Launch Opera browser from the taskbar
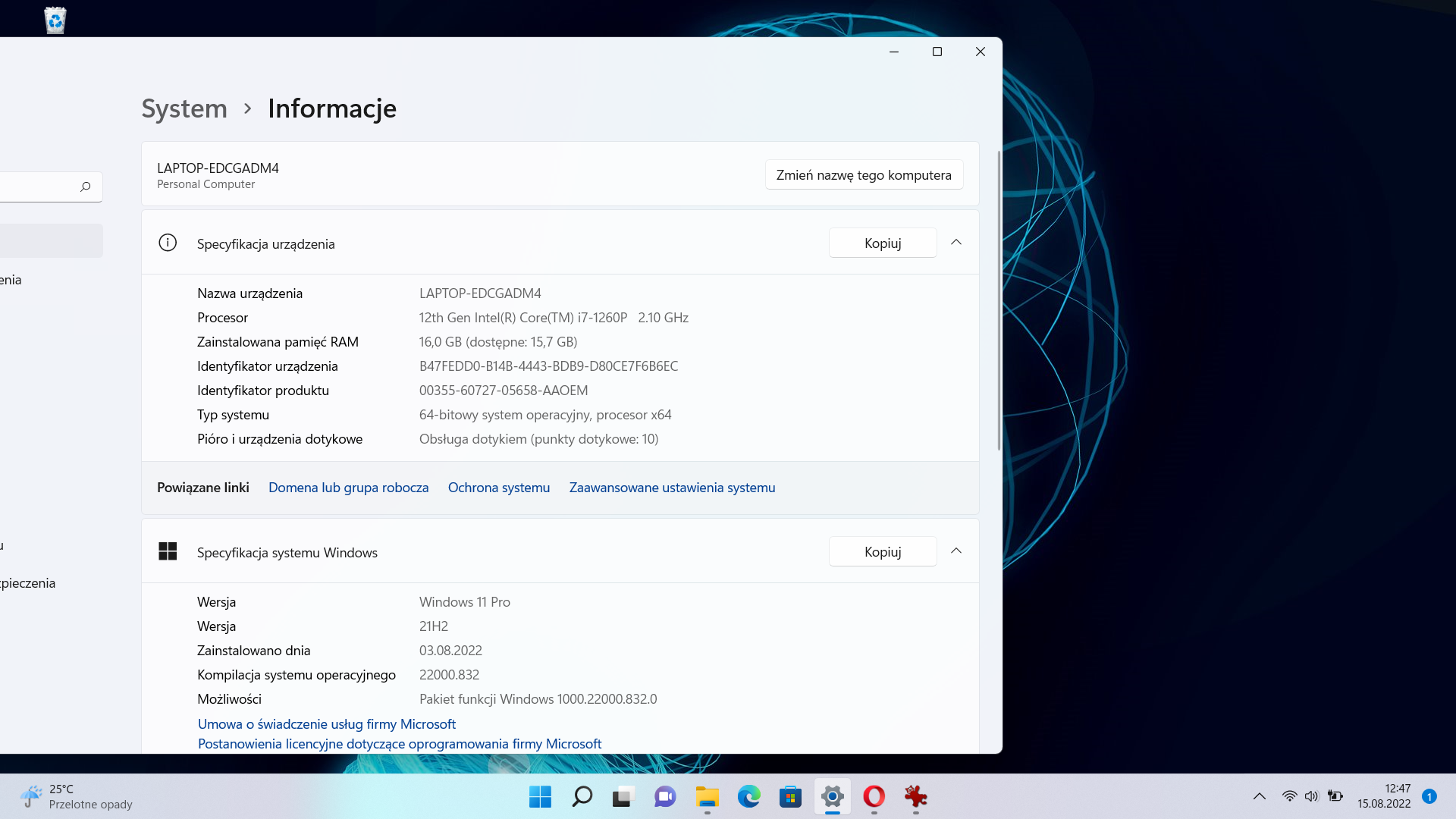The image size is (1456, 819). tap(874, 796)
